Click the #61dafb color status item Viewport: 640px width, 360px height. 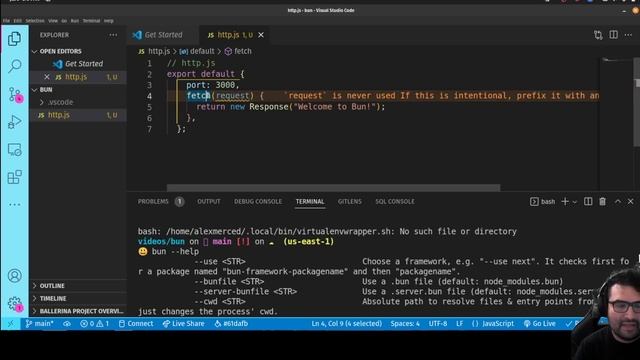coord(231,324)
